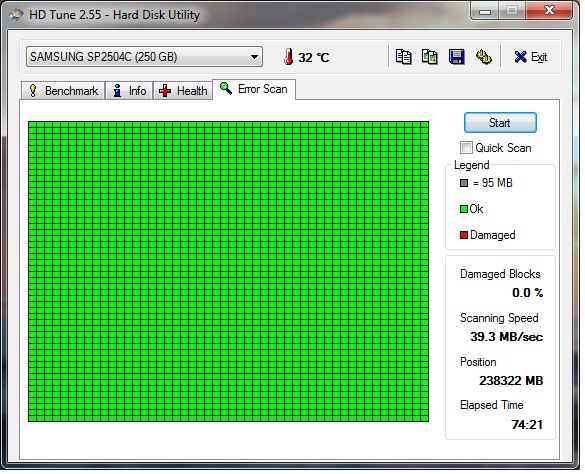The height and width of the screenshot is (474, 585).
Task: Enable the Quick Scan checkbox
Action: click(x=466, y=147)
